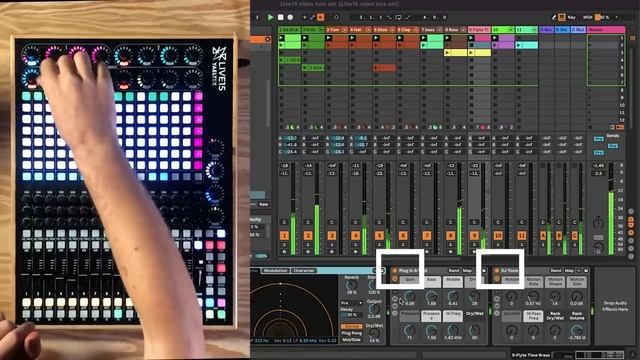Enable Key map mode
The height and width of the screenshot is (360, 640).
[571, 17]
